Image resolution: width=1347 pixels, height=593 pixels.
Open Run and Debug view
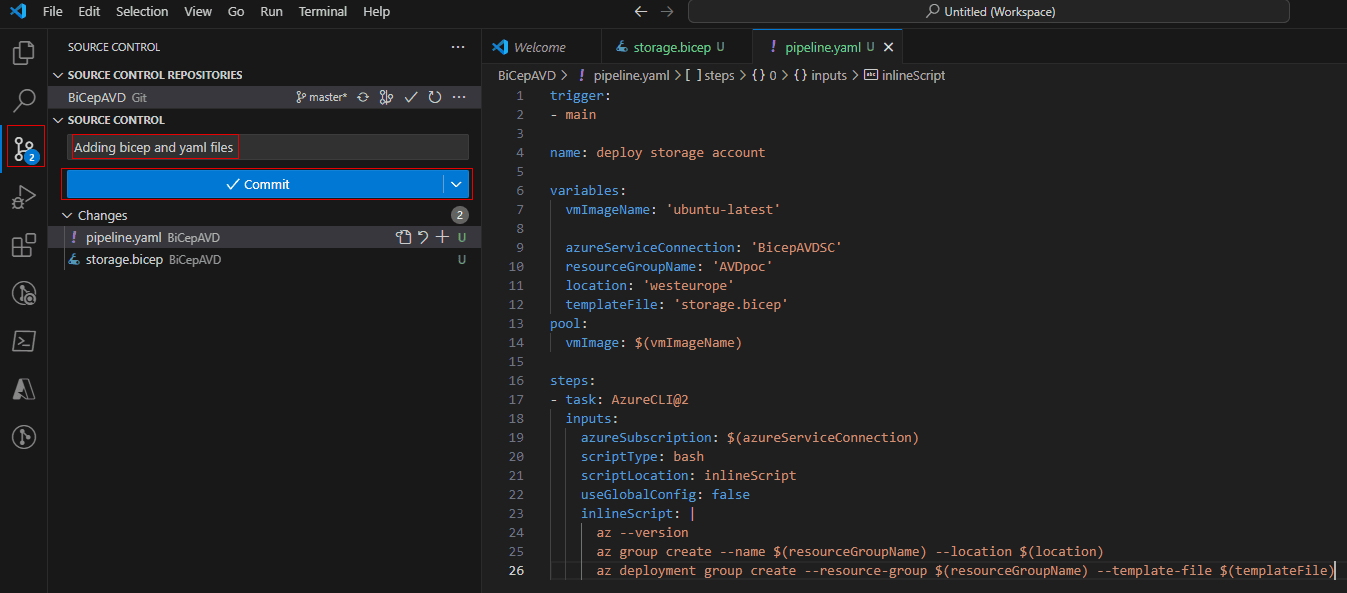click(24, 197)
